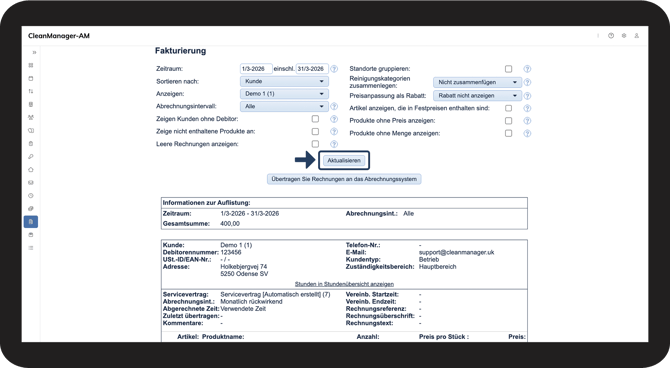Open help icon for Preisanpassung als Rabatt

point(527,96)
